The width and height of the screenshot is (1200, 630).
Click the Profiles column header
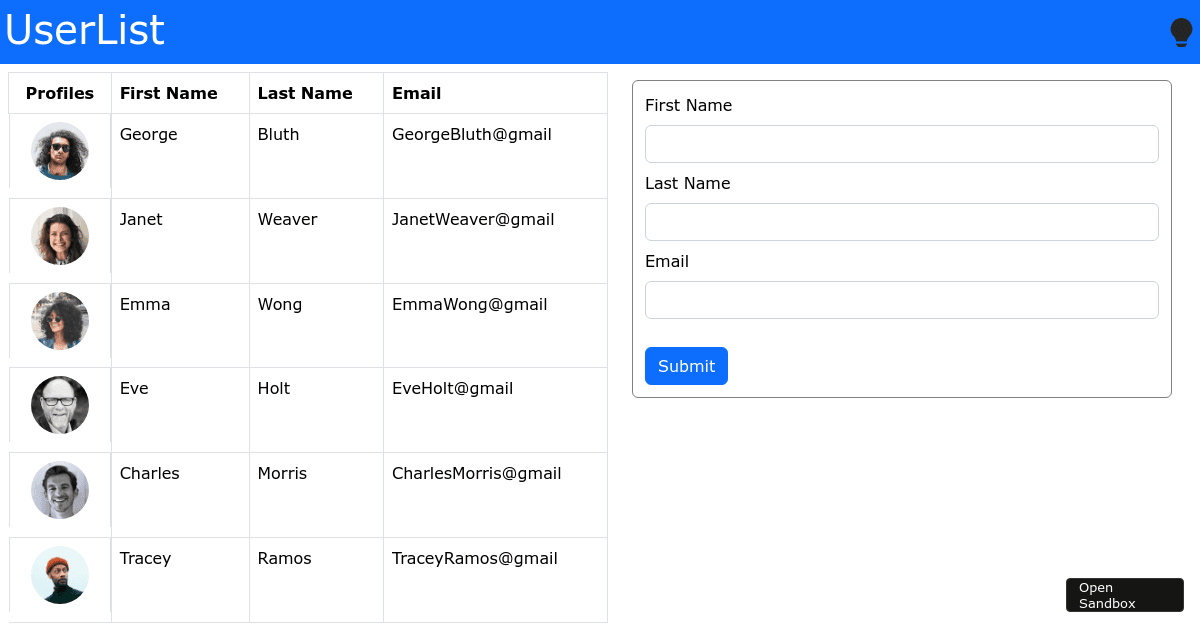point(60,93)
